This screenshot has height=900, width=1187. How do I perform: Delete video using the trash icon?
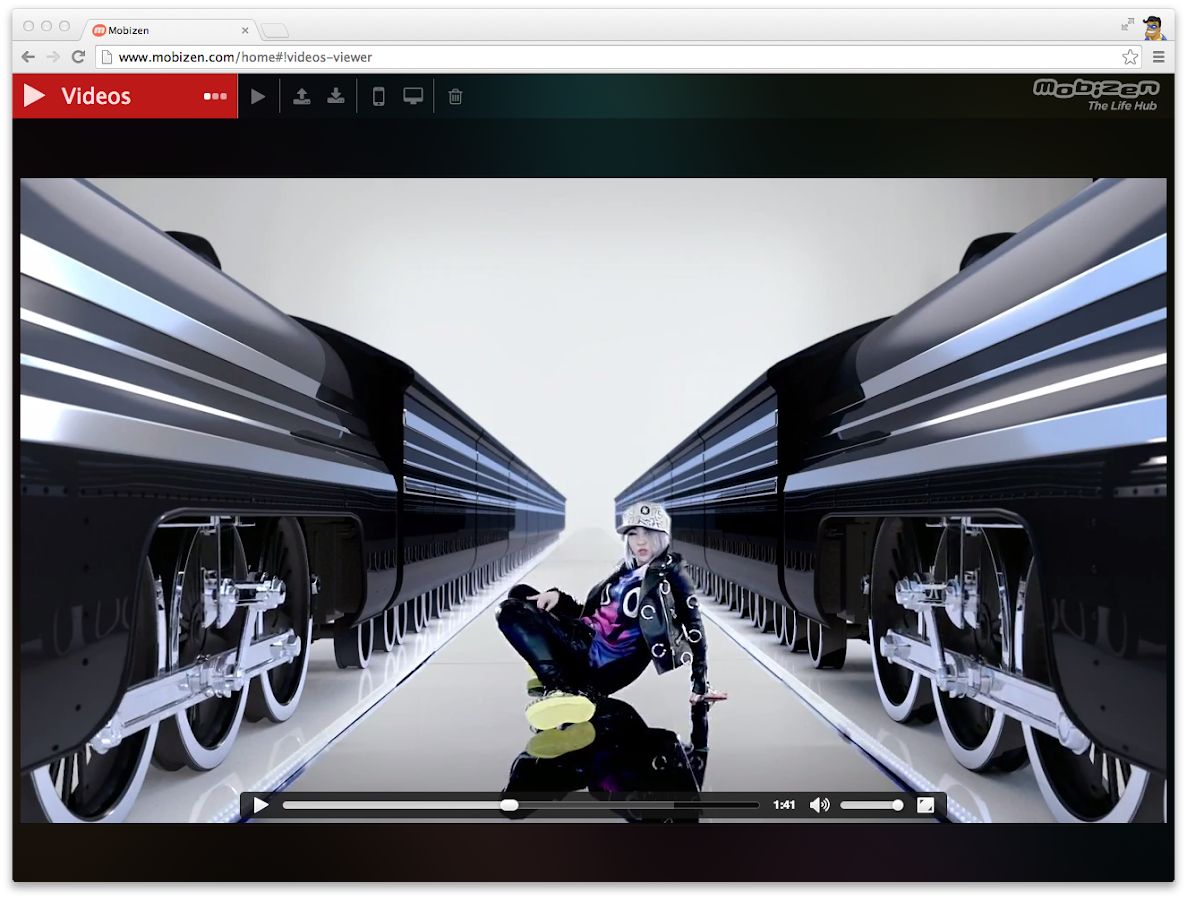(456, 97)
